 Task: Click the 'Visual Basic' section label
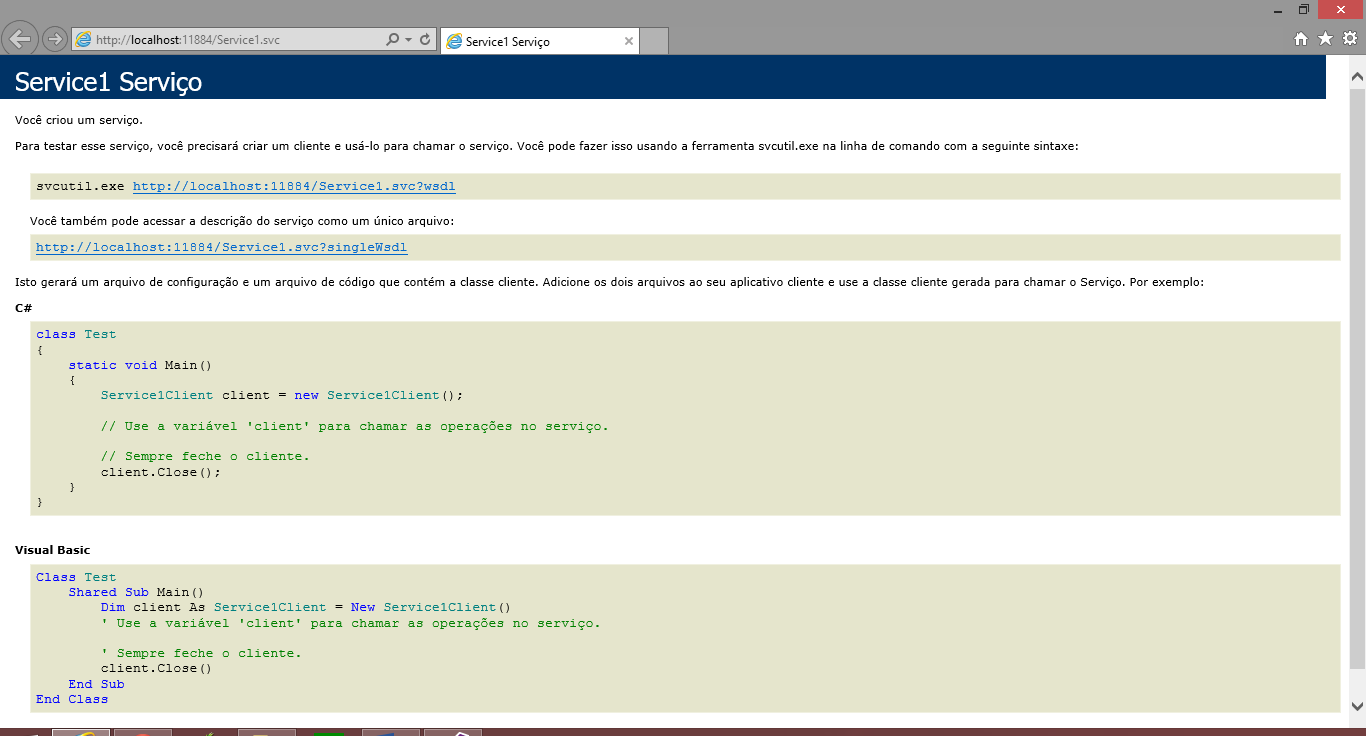[x=53, y=550]
